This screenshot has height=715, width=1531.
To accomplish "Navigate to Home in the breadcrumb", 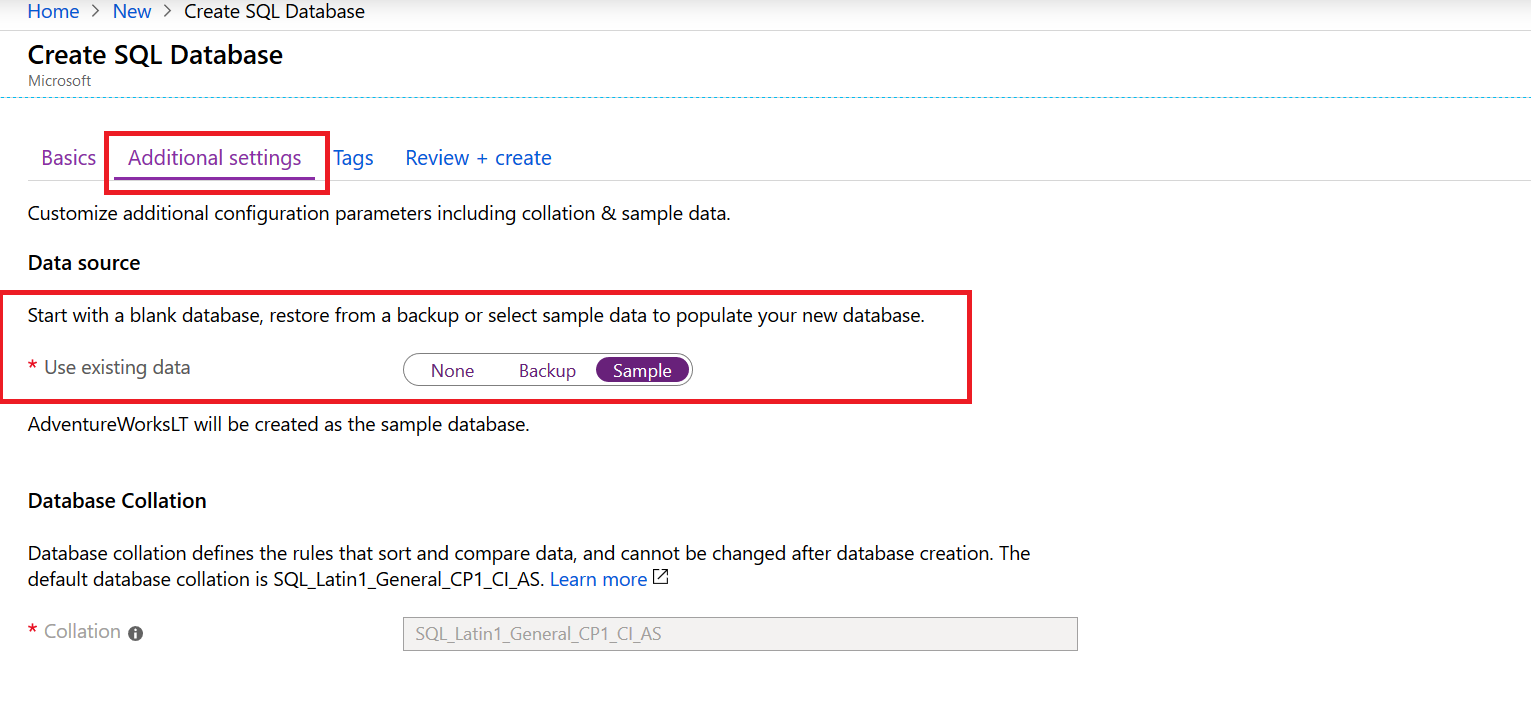I will (53, 12).
